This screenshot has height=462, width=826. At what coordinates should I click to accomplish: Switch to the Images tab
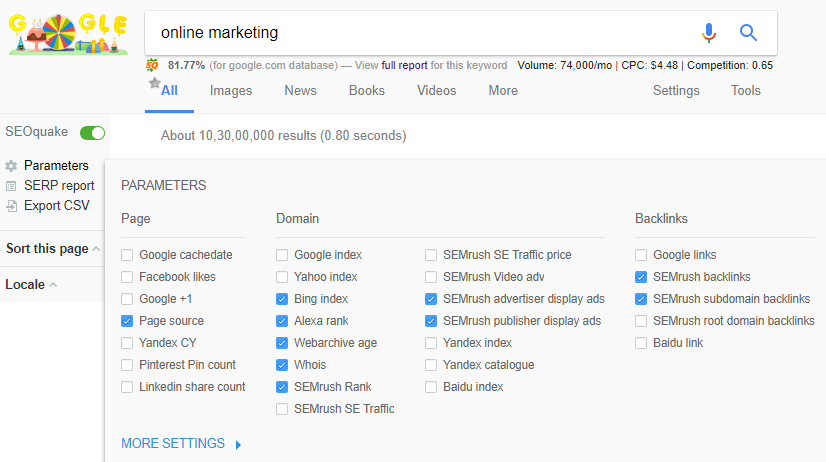point(231,91)
